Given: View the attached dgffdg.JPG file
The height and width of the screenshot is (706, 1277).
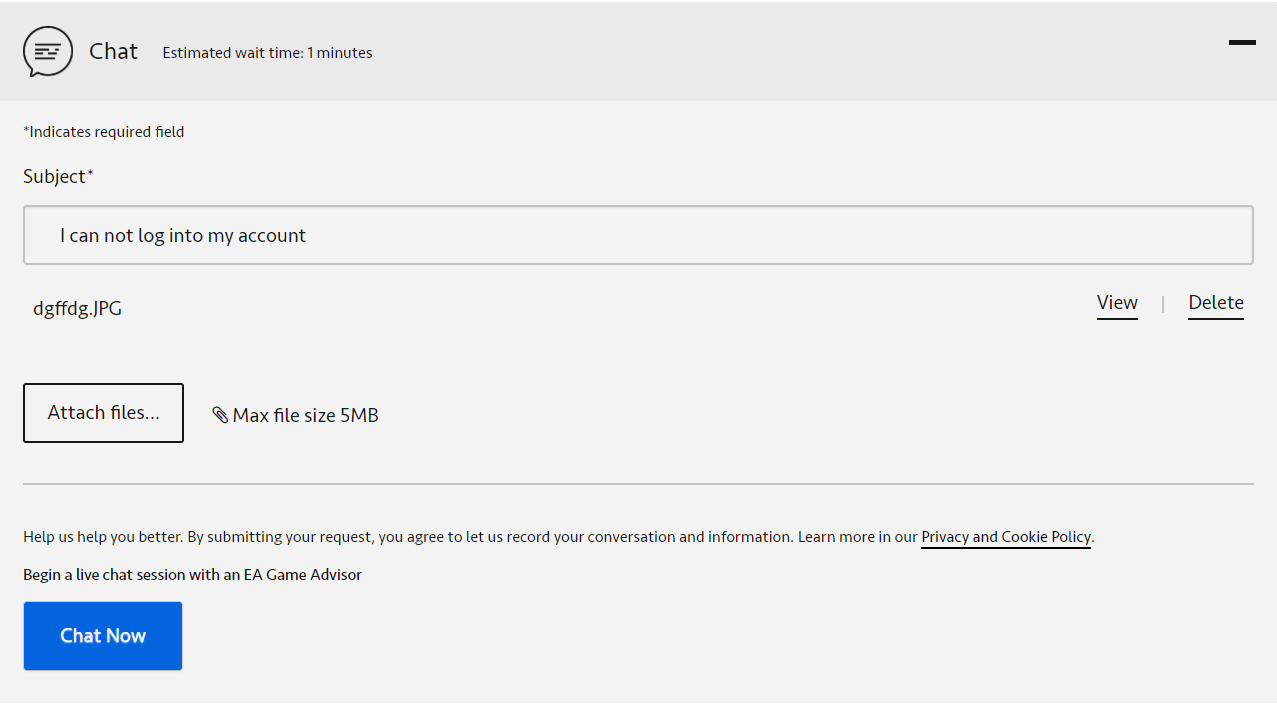Looking at the screenshot, I should click(x=1117, y=303).
